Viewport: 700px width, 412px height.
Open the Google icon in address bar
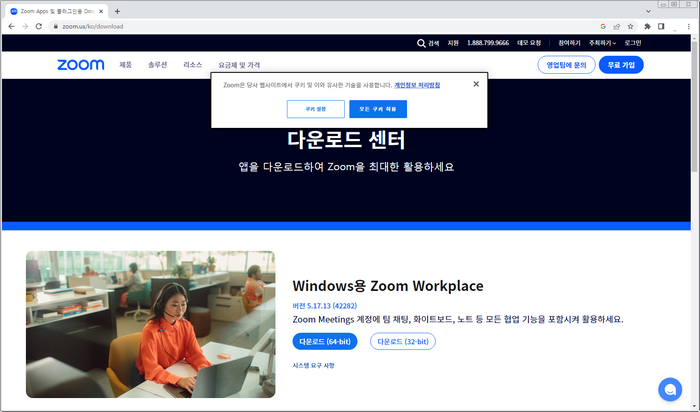point(603,26)
